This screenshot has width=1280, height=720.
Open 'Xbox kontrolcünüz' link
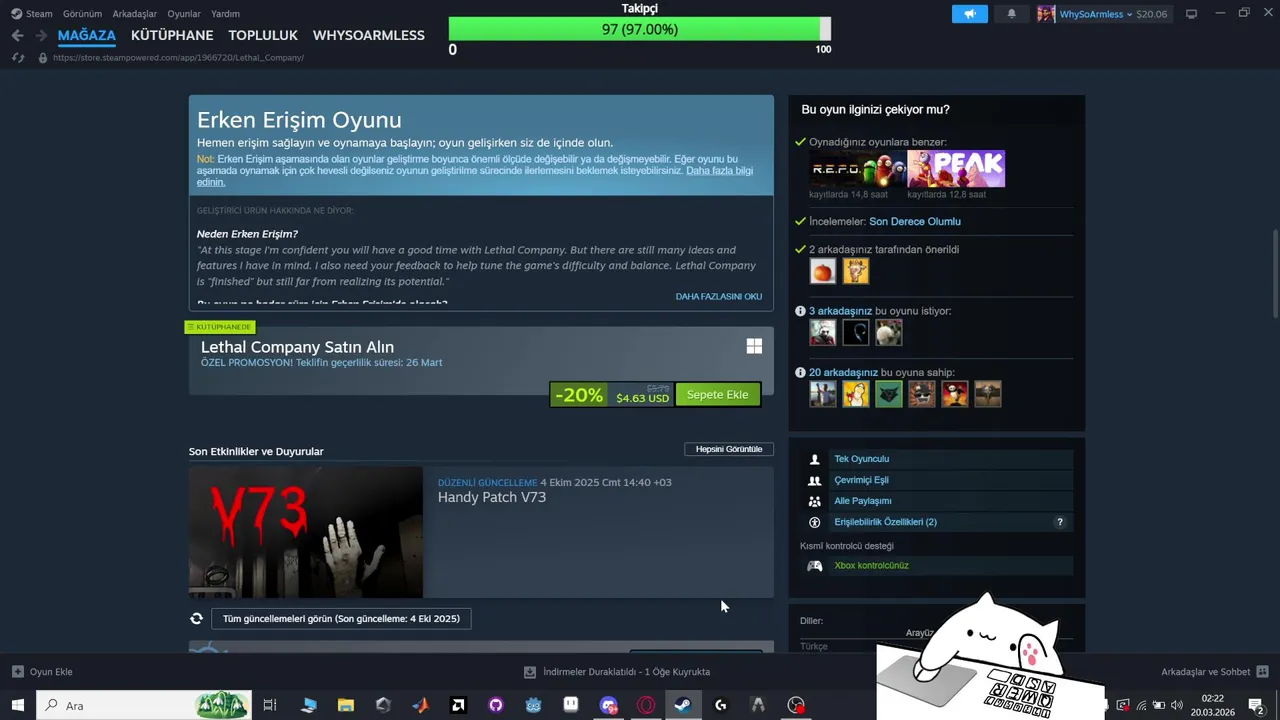pos(871,566)
